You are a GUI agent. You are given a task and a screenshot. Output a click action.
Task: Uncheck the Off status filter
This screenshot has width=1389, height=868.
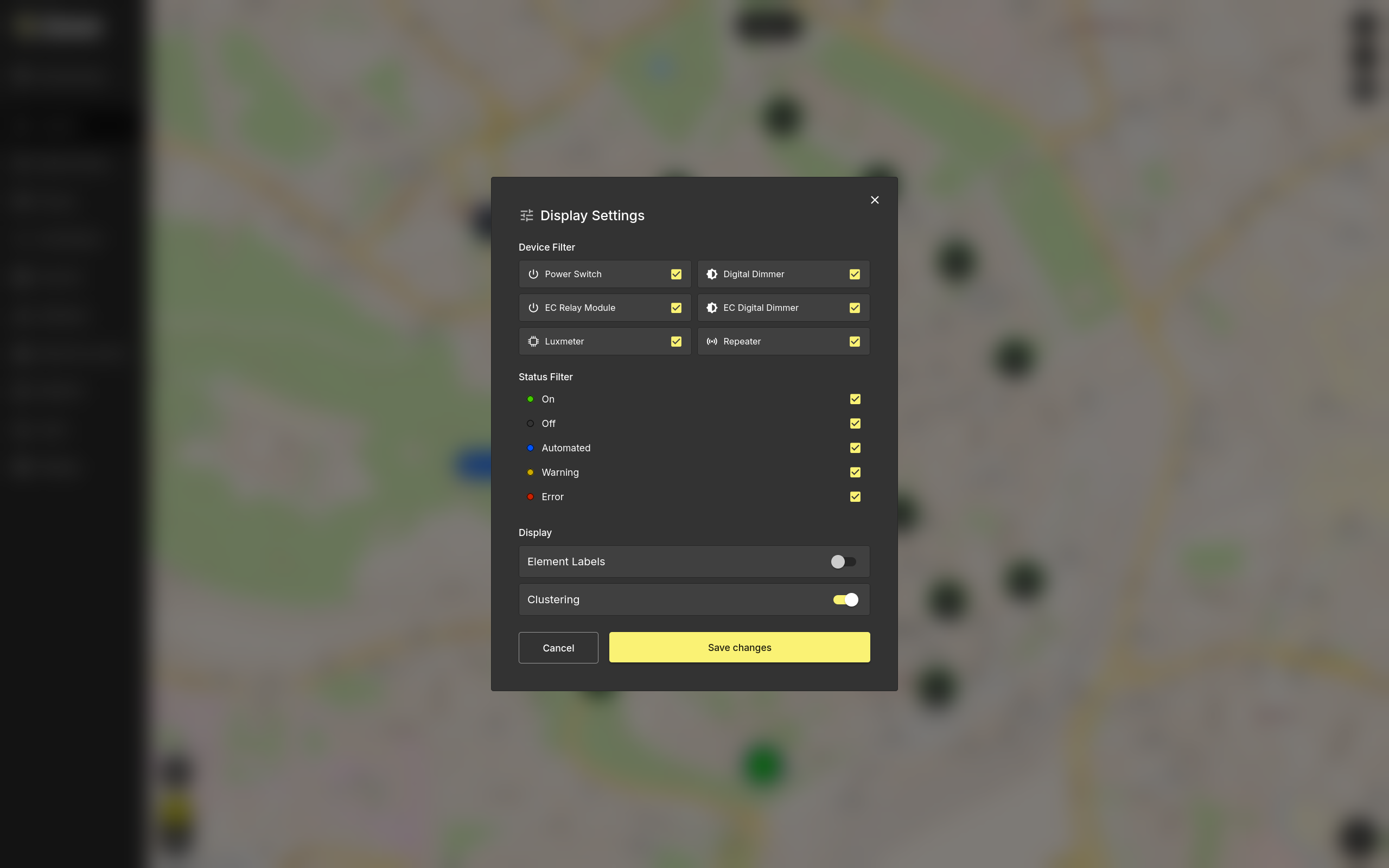(855, 424)
